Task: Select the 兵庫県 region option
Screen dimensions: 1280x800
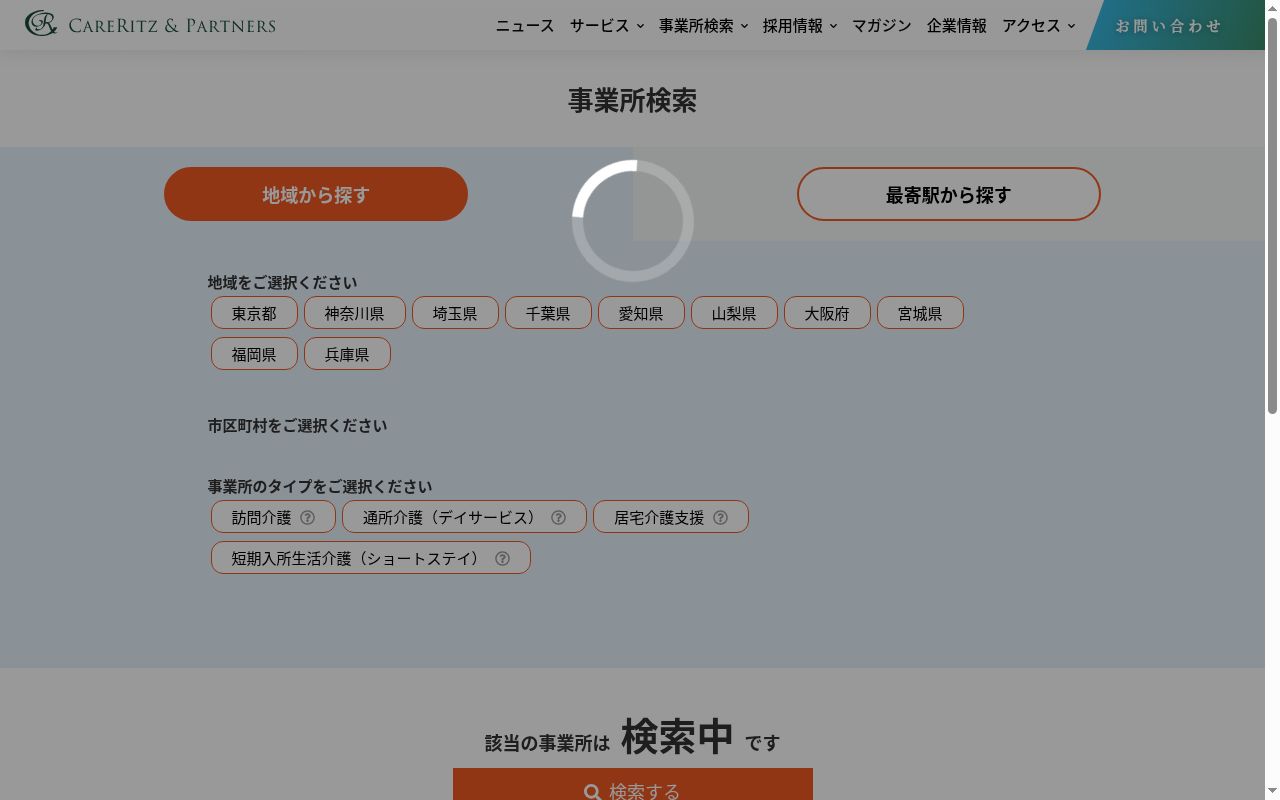Action: (x=347, y=354)
